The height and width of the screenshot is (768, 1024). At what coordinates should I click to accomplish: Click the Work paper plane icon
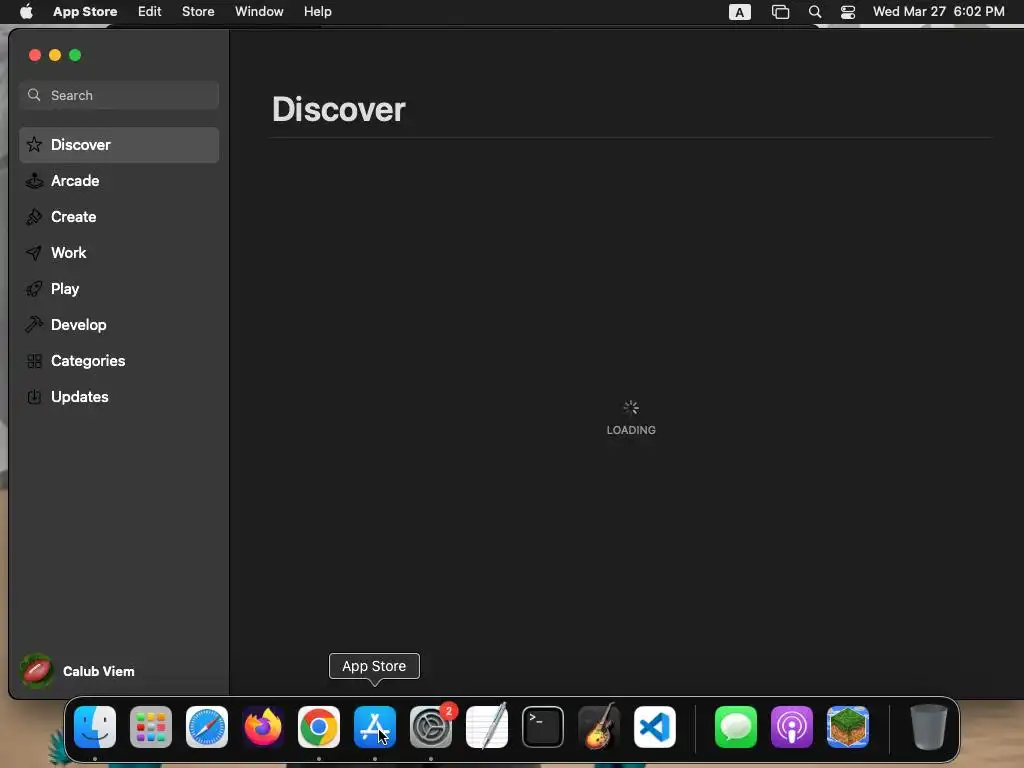pyautogui.click(x=34, y=253)
